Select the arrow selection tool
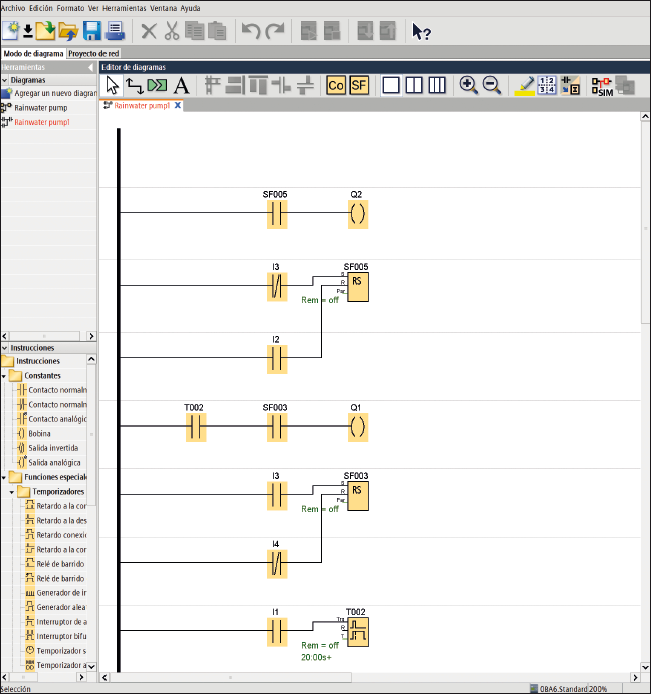Viewport: 651px width, 694px height. 112,86
